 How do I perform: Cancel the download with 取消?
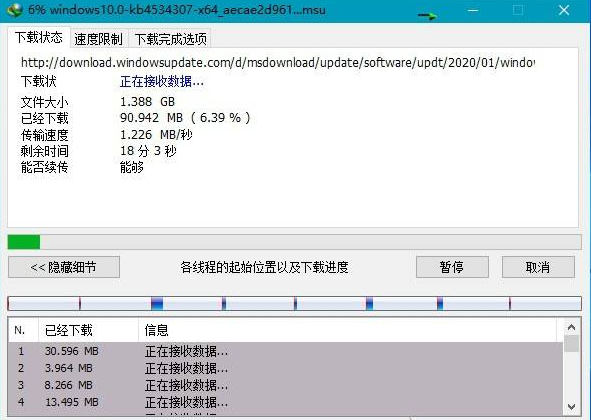(x=538, y=267)
